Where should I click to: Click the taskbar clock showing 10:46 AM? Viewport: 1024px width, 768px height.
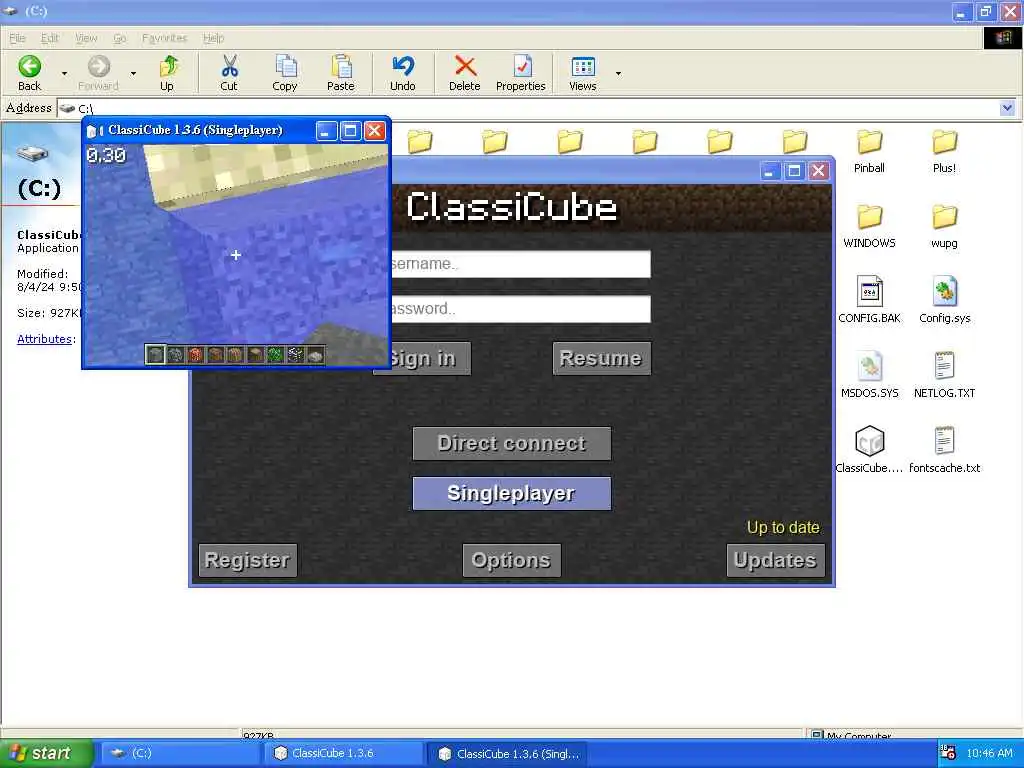click(989, 753)
